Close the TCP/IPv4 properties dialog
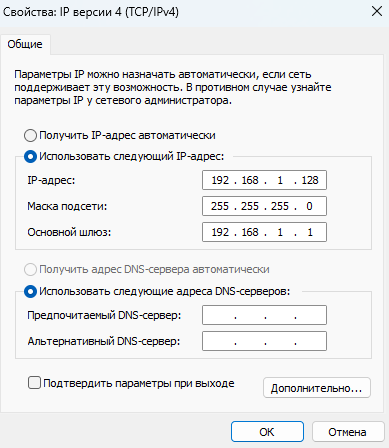The height and width of the screenshot is (448, 389). click(377, 12)
